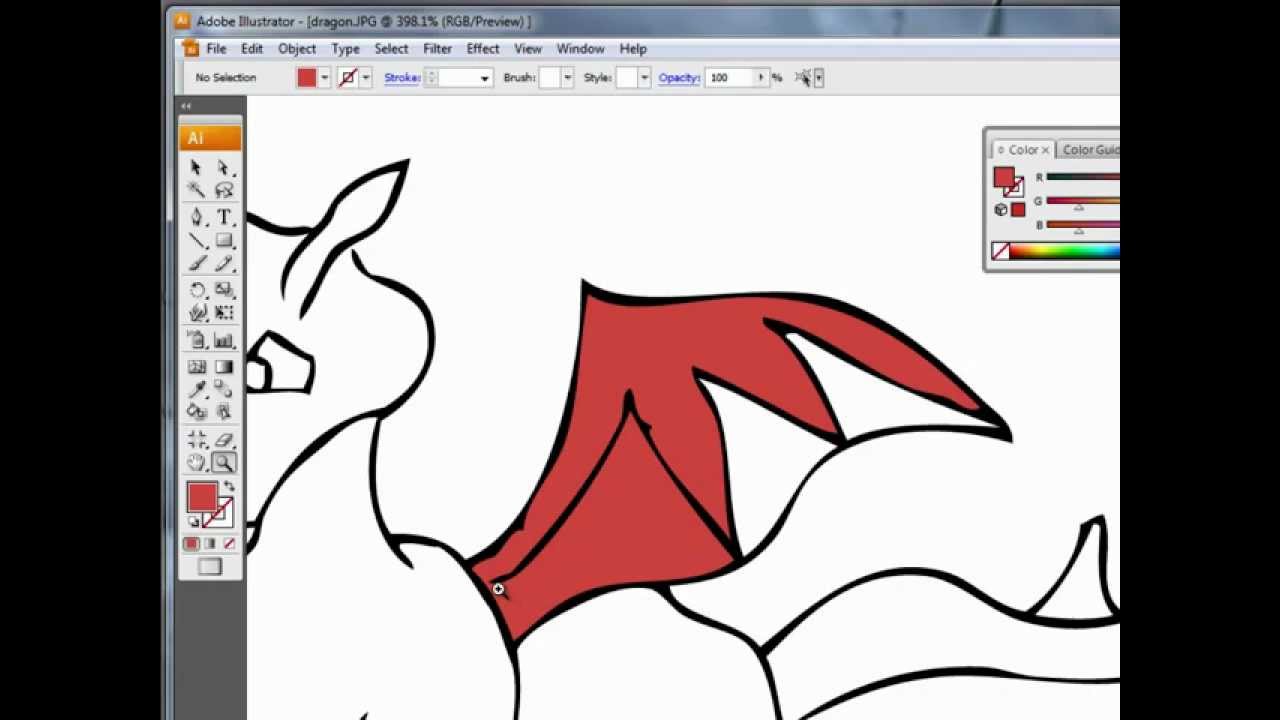Choose the Free Transform tool
Viewport: 1280px width, 720px height.
[223, 313]
